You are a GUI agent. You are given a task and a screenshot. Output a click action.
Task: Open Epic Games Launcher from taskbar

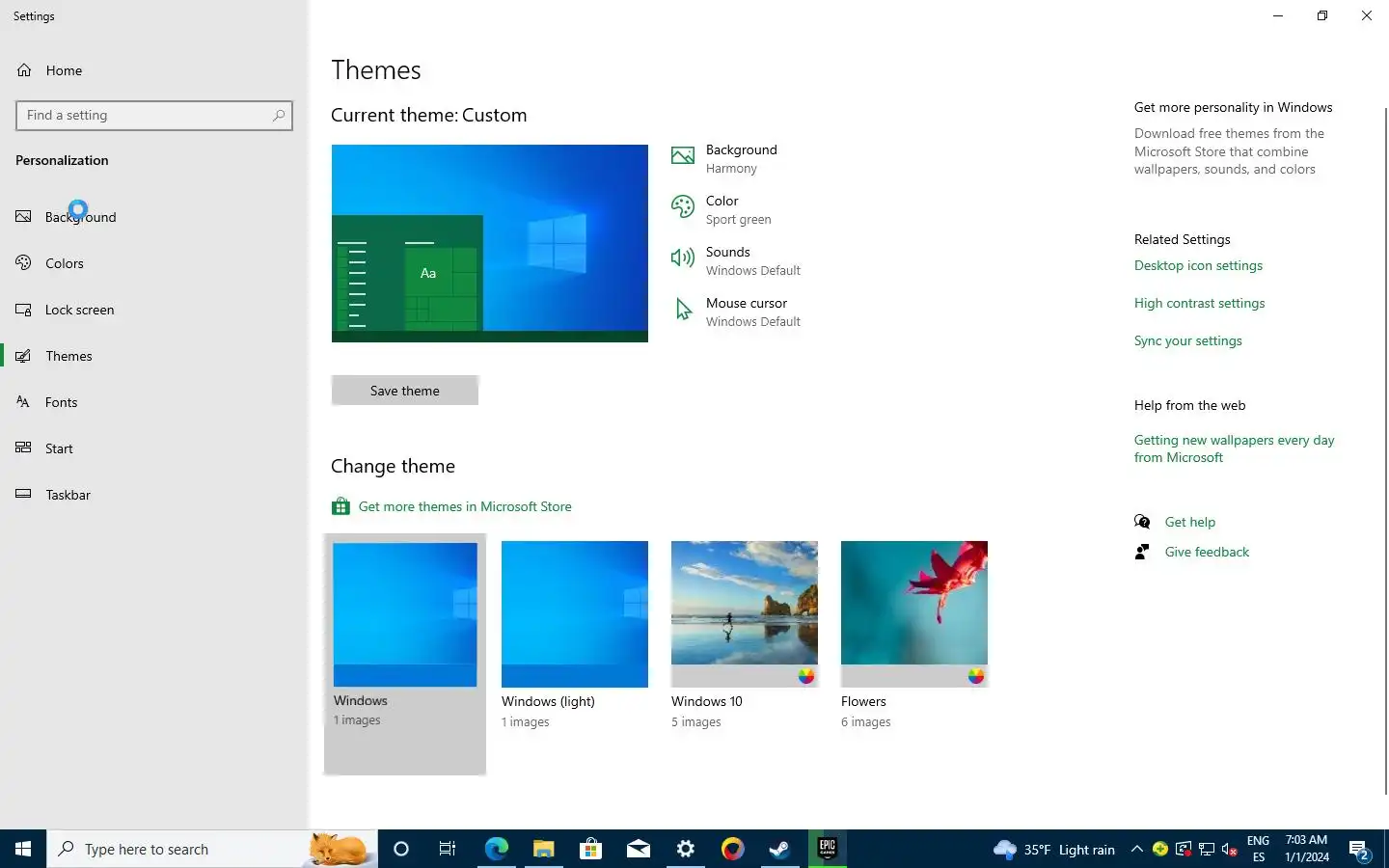(x=827, y=849)
